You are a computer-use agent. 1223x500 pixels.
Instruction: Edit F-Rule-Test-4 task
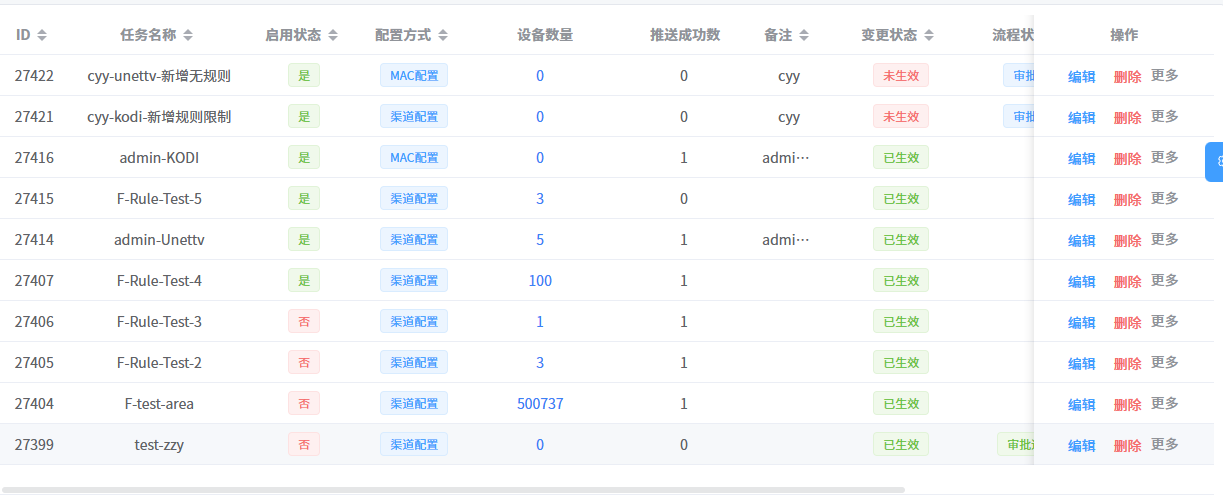point(1082,281)
